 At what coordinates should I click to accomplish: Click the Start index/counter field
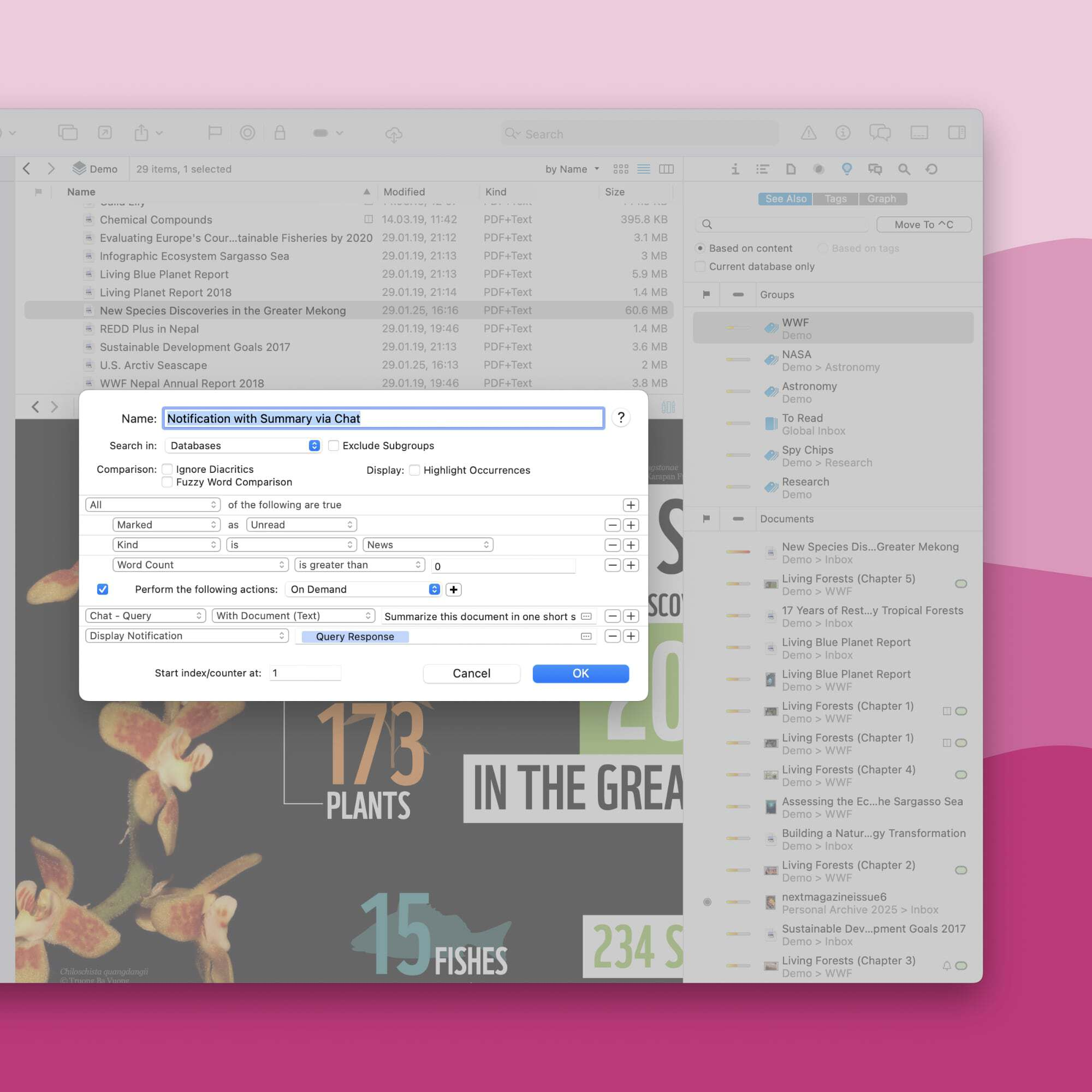coord(305,673)
